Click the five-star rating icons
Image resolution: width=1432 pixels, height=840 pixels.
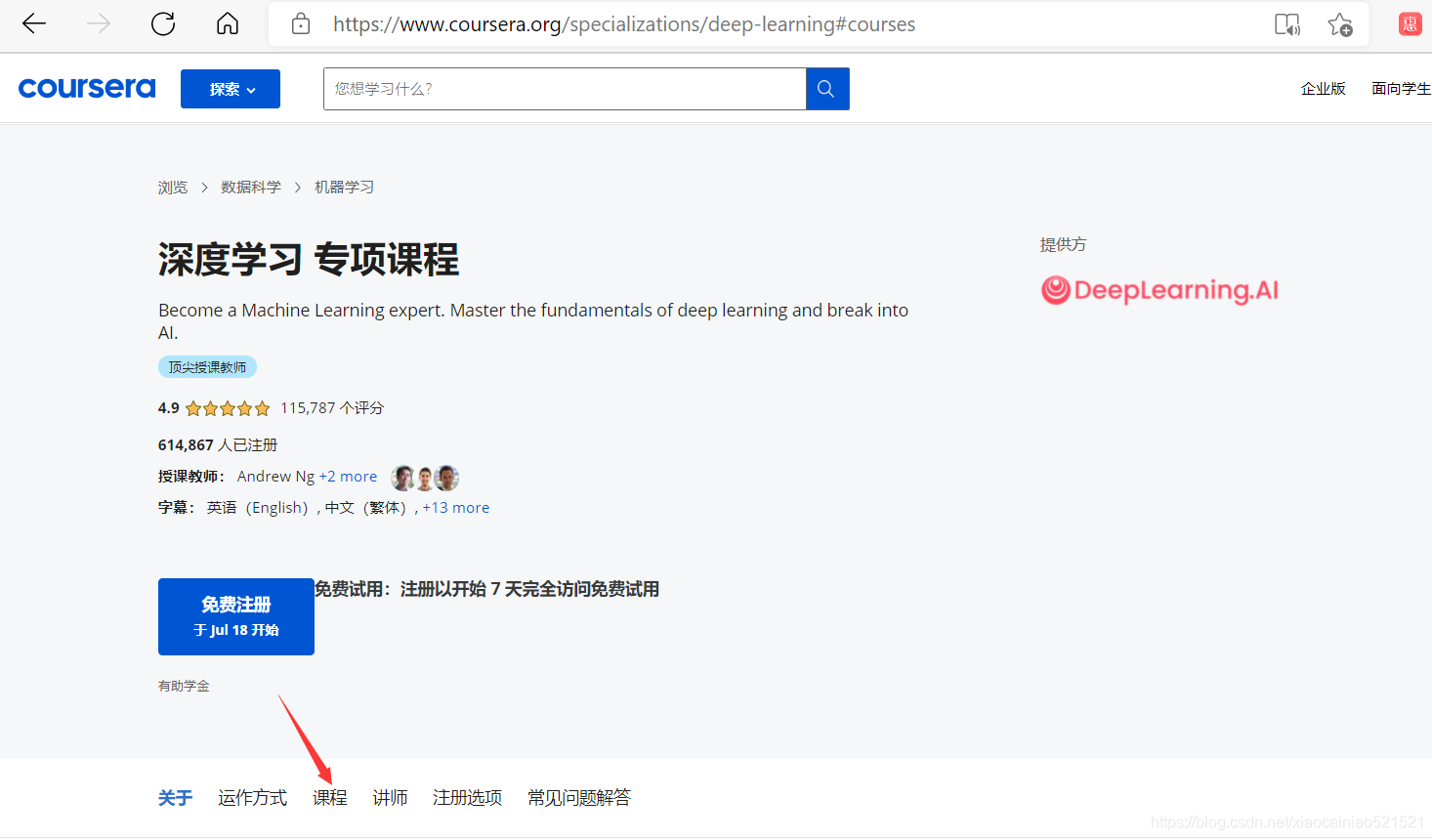pos(228,408)
